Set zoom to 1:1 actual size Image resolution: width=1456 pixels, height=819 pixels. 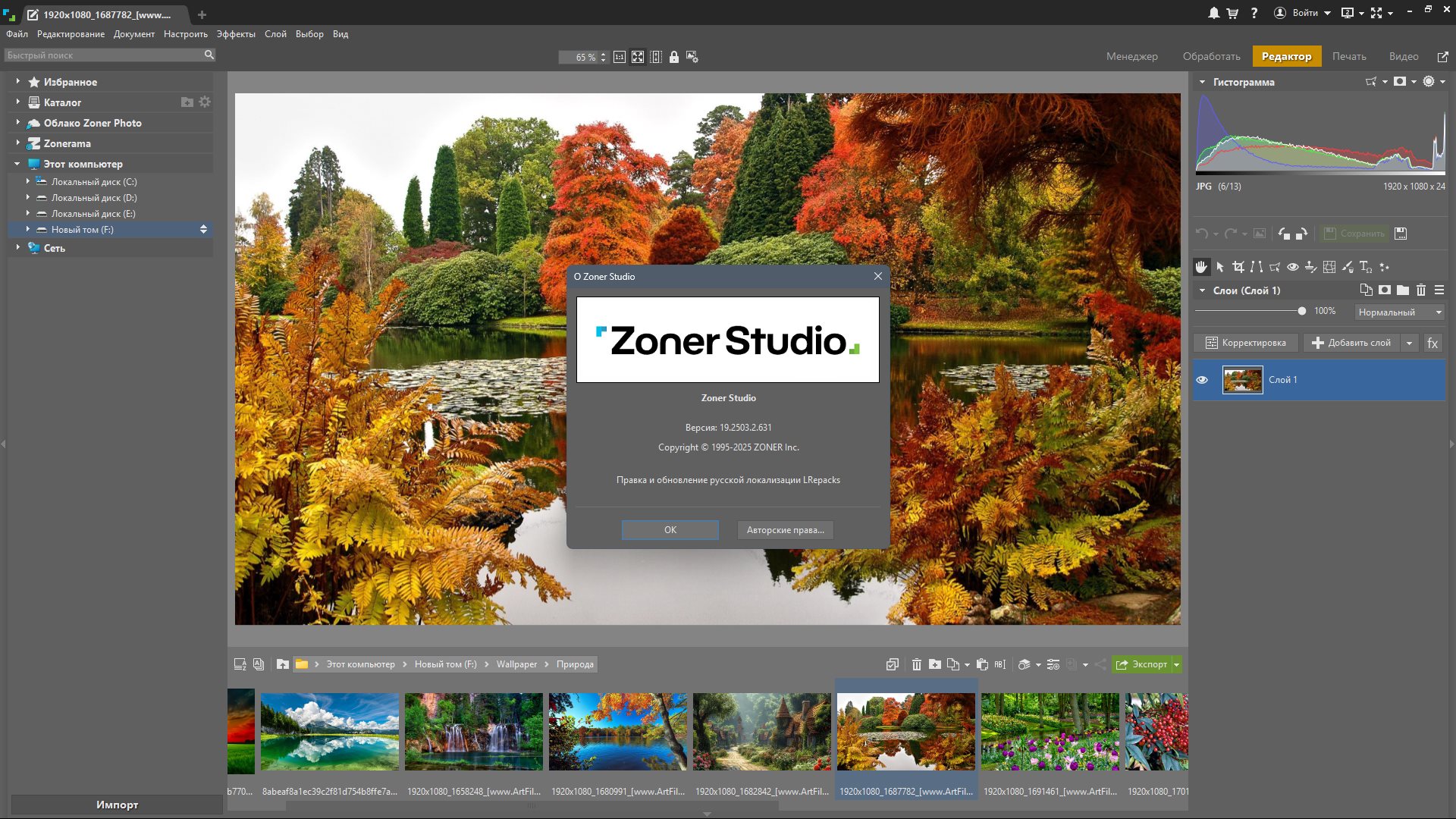[620, 57]
